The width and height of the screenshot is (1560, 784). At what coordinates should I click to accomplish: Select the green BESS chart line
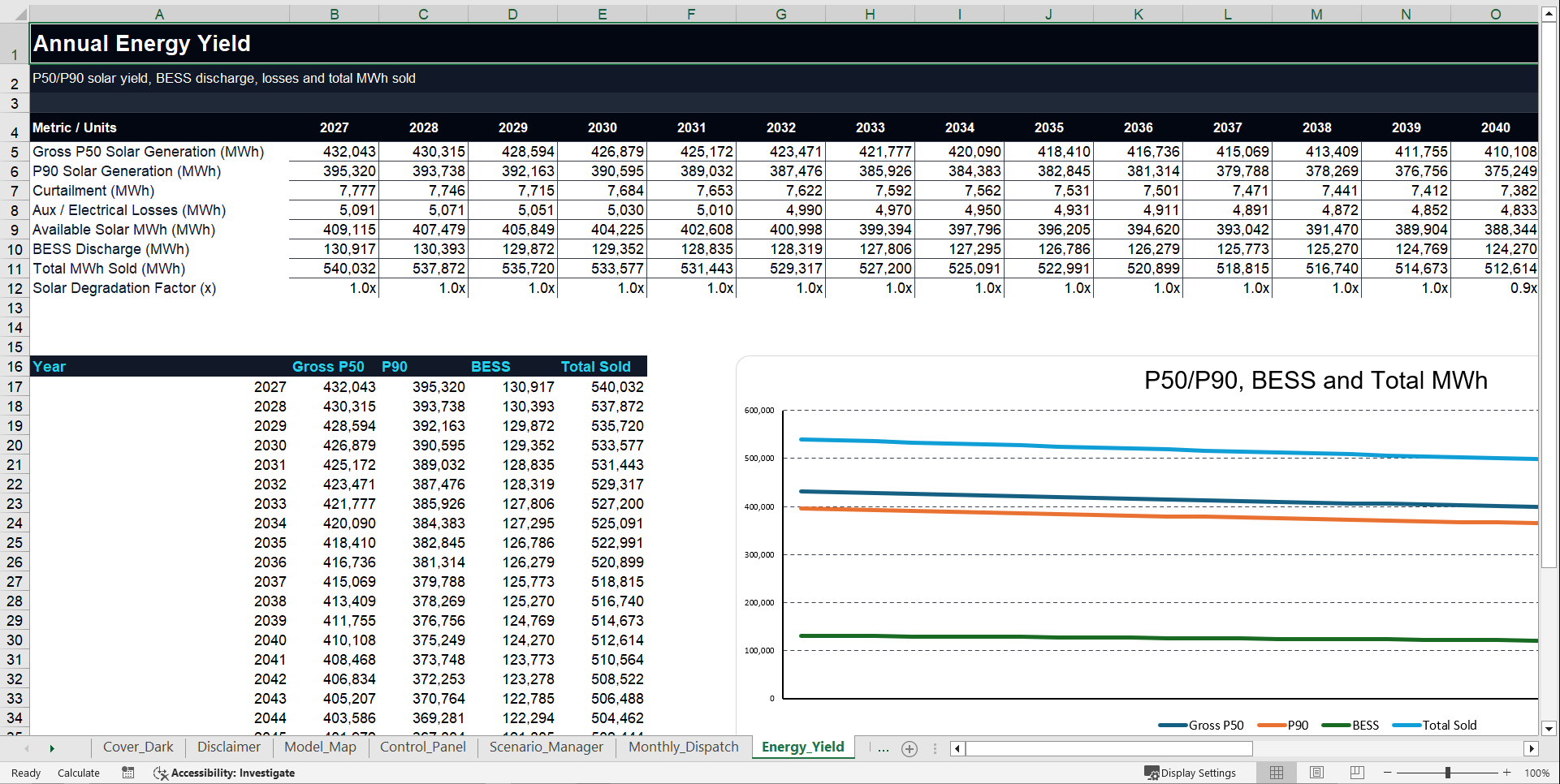point(1168,638)
